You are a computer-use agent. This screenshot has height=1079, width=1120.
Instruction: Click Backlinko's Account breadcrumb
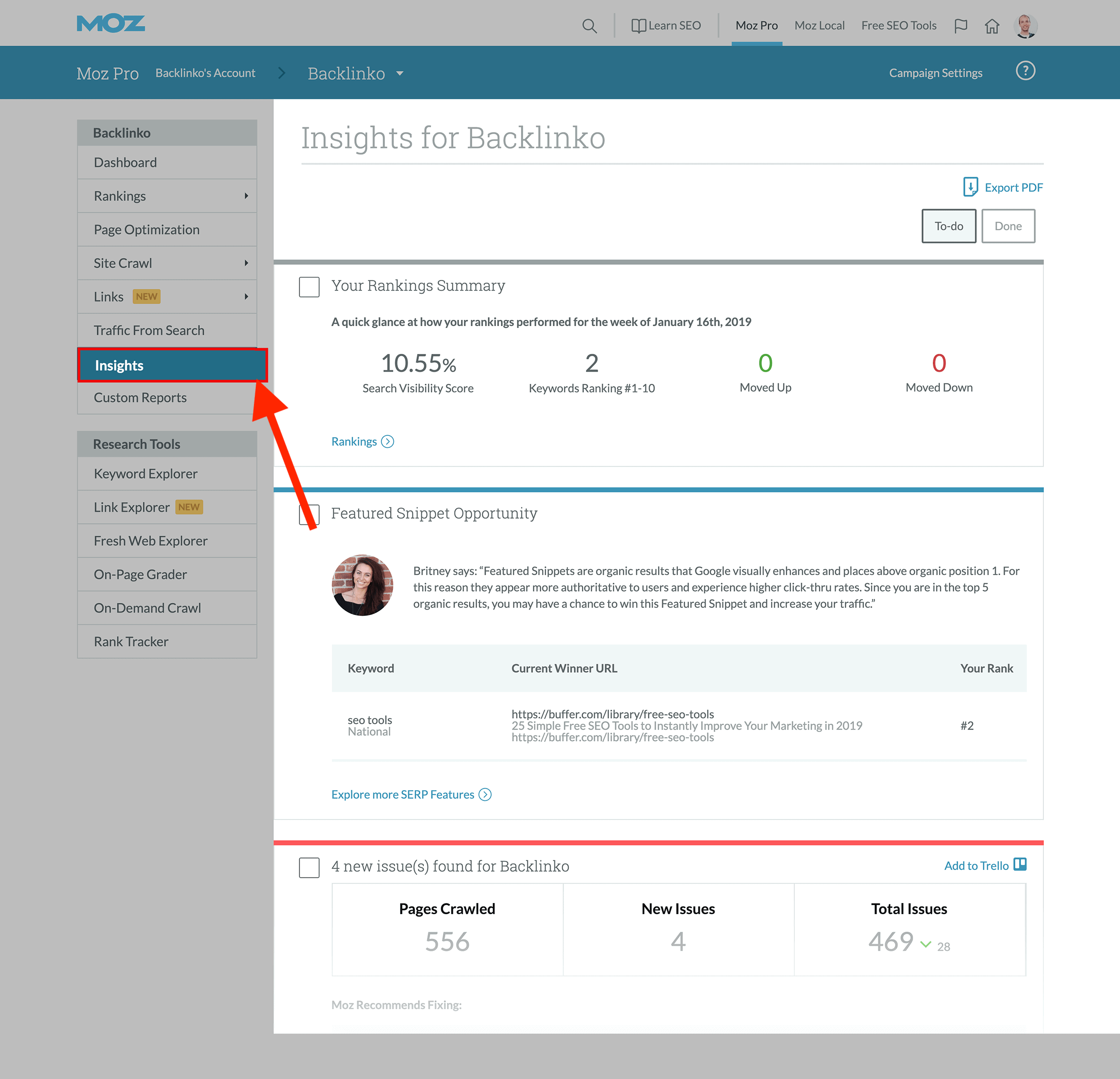[205, 73]
